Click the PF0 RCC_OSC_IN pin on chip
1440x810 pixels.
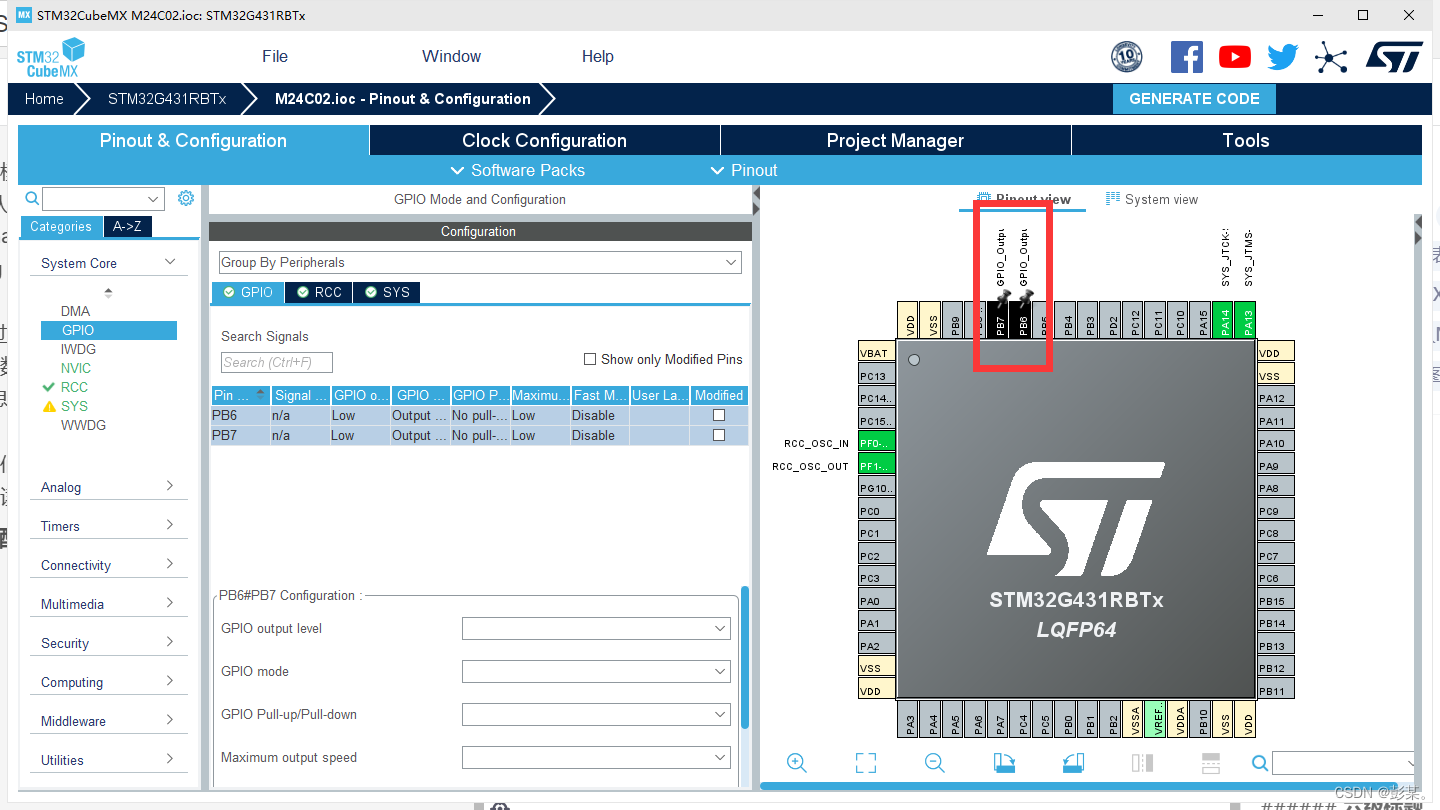pyautogui.click(x=877, y=443)
